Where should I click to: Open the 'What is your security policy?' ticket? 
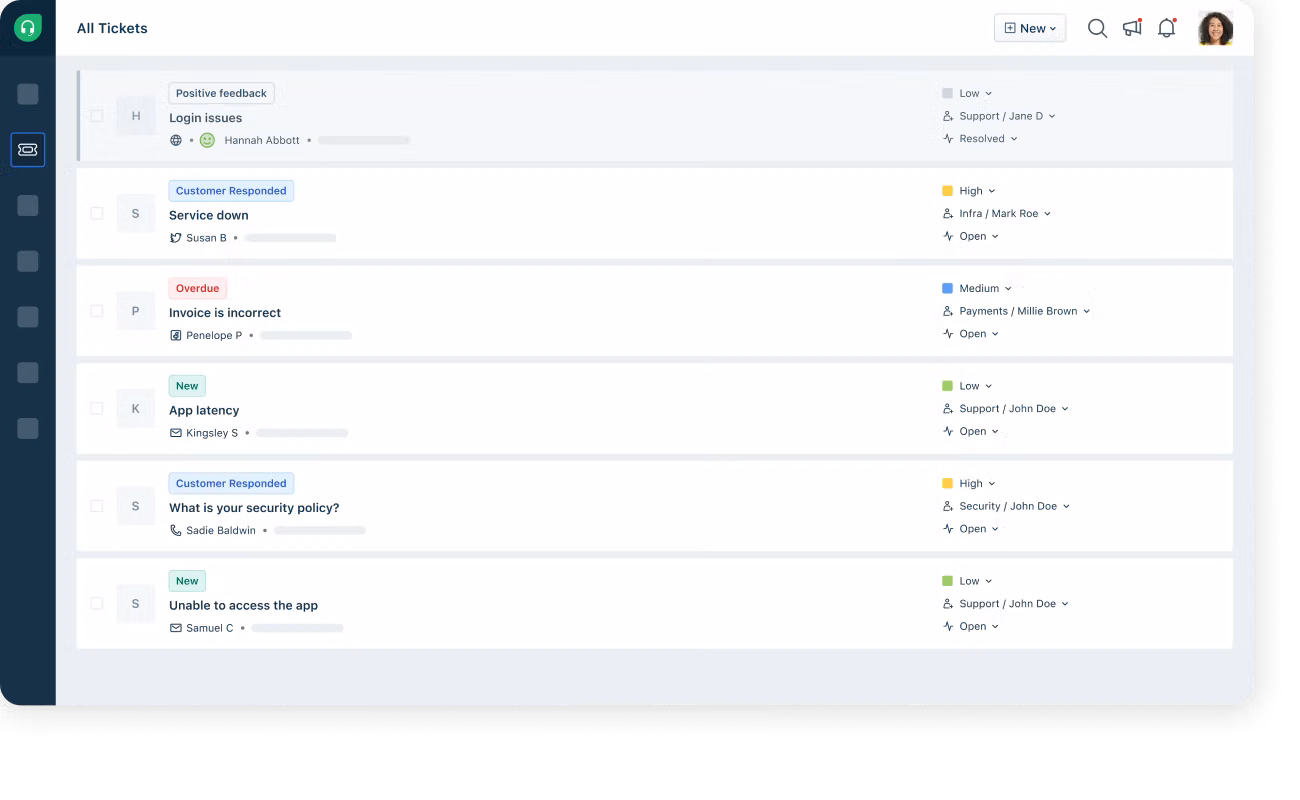coord(254,508)
